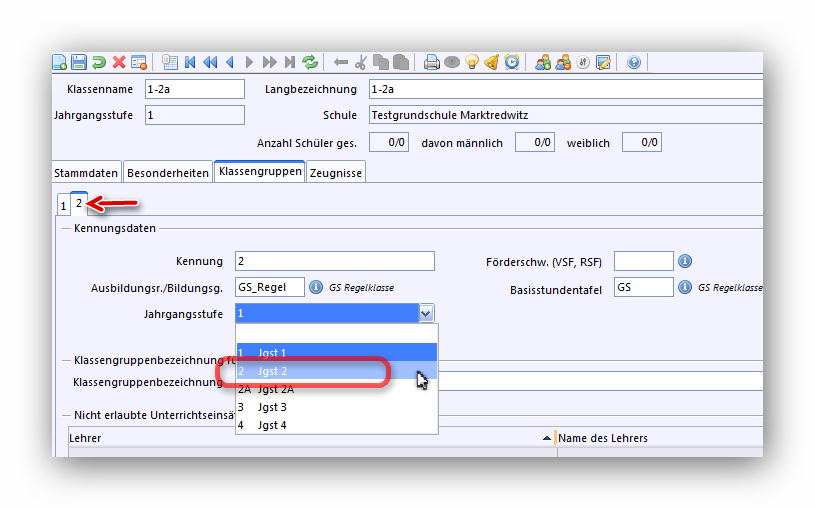This screenshot has width=815, height=509.
Task: Click the light bulb hint icon
Action: click(472, 62)
